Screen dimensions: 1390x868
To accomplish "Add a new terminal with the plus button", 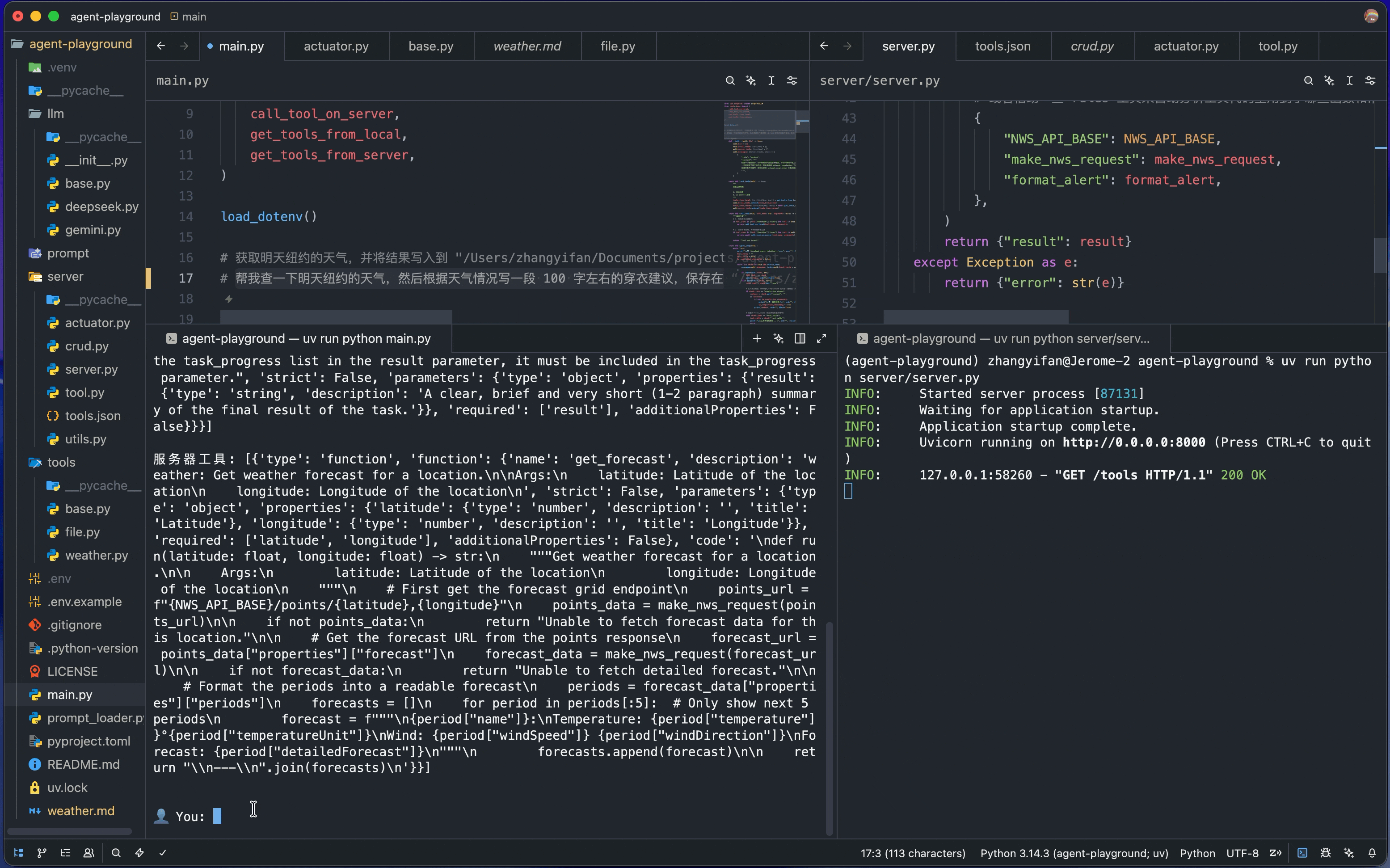I will tap(756, 338).
